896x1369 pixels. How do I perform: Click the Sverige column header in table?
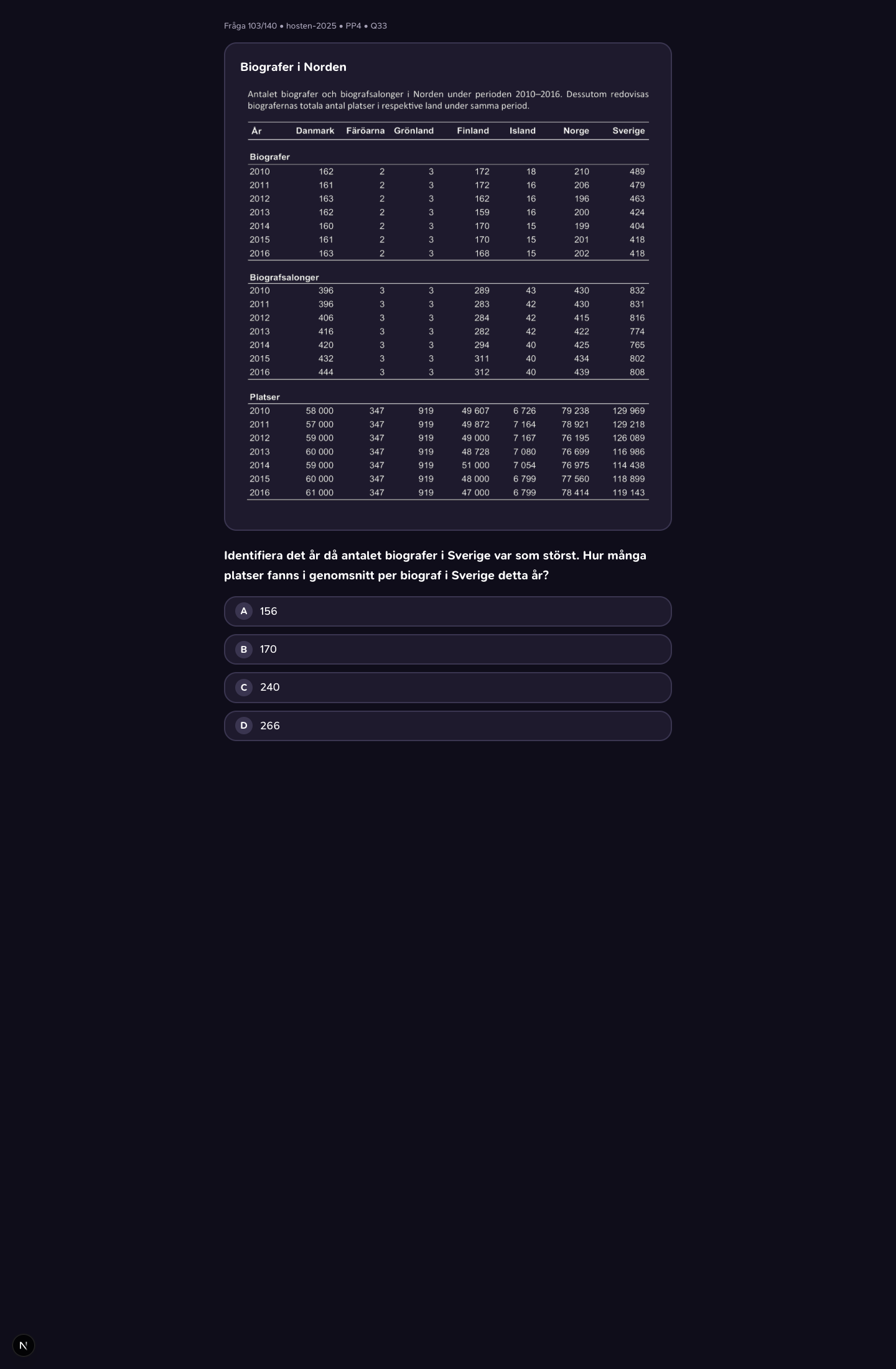(628, 131)
